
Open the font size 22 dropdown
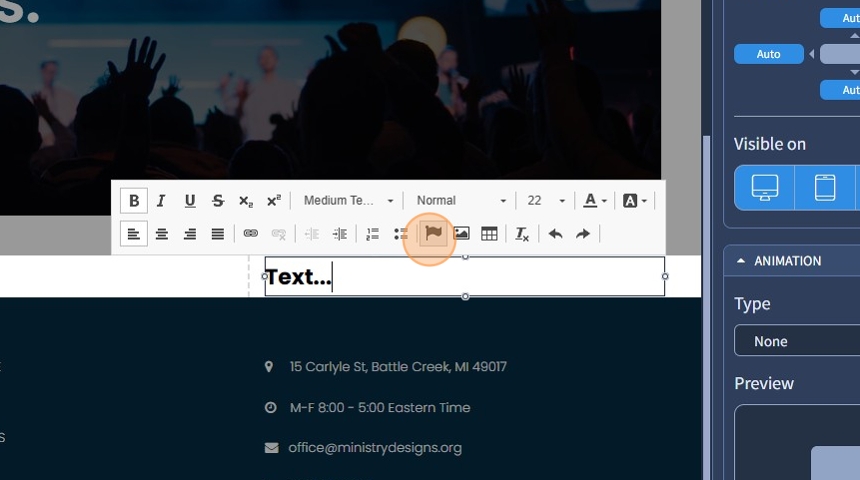click(x=546, y=201)
